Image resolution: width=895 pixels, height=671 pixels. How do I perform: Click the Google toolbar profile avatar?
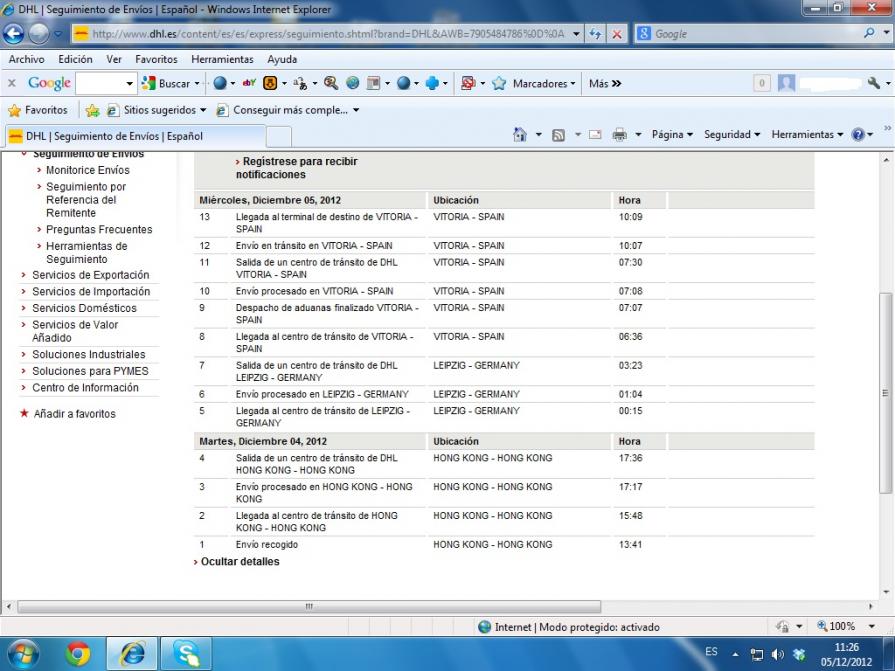tap(786, 83)
